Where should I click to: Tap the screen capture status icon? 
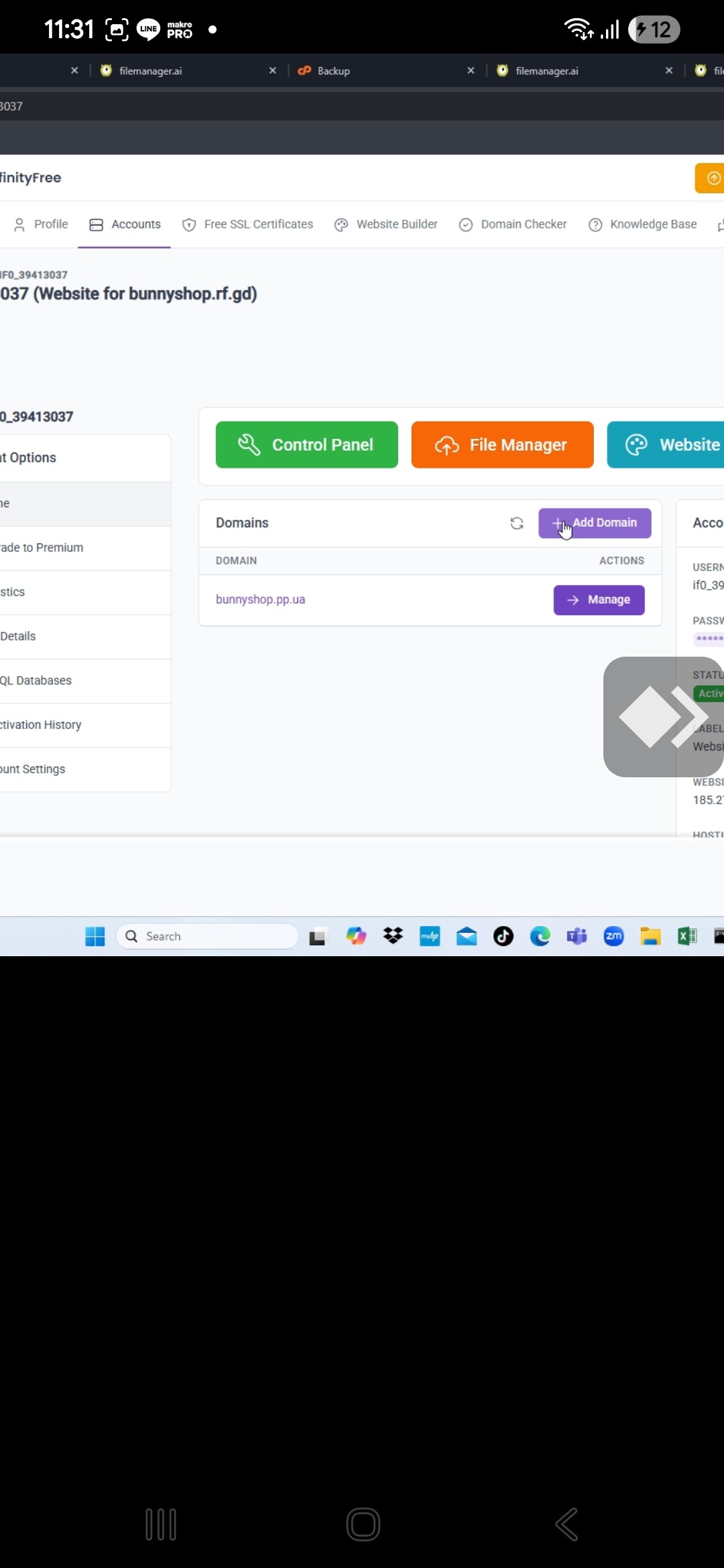click(x=117, y=29)
